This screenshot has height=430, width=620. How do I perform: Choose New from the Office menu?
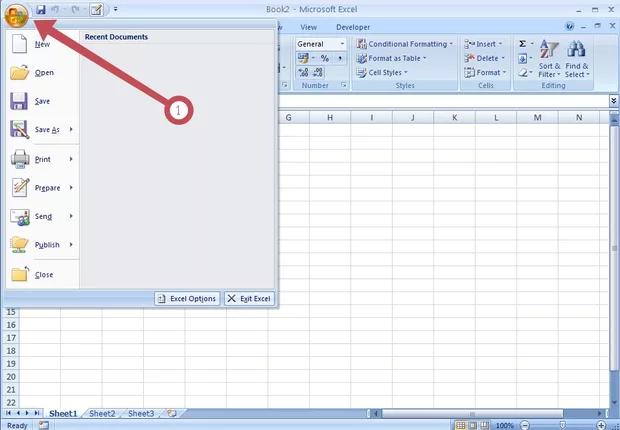pos(42,44)
